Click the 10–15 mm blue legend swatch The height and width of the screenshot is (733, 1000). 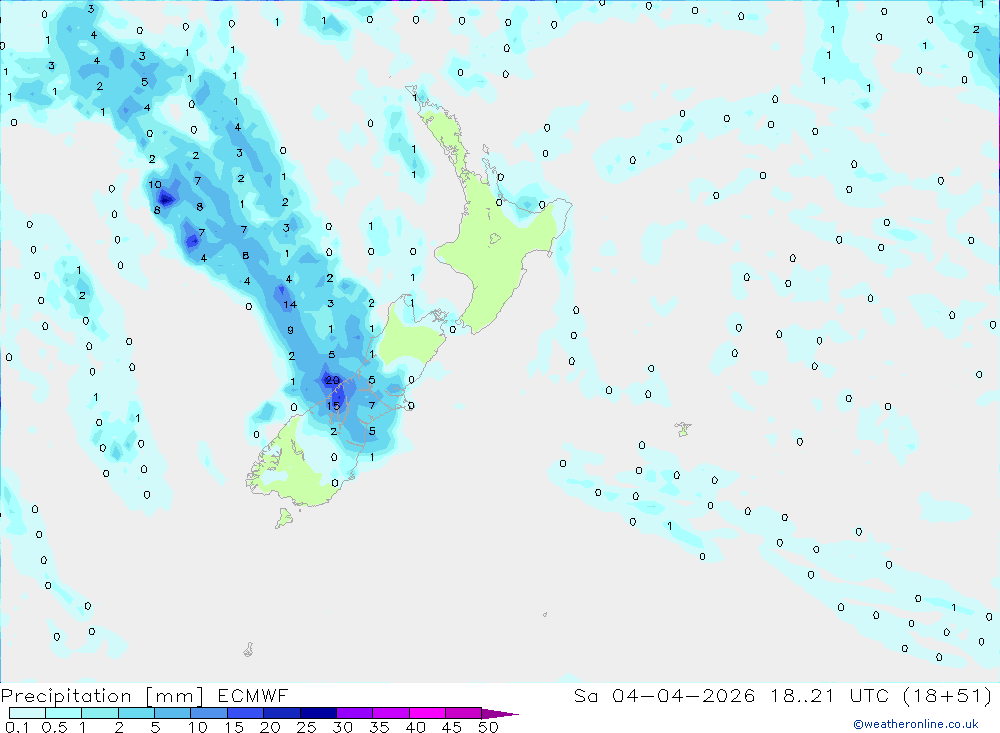click(209, 713)
